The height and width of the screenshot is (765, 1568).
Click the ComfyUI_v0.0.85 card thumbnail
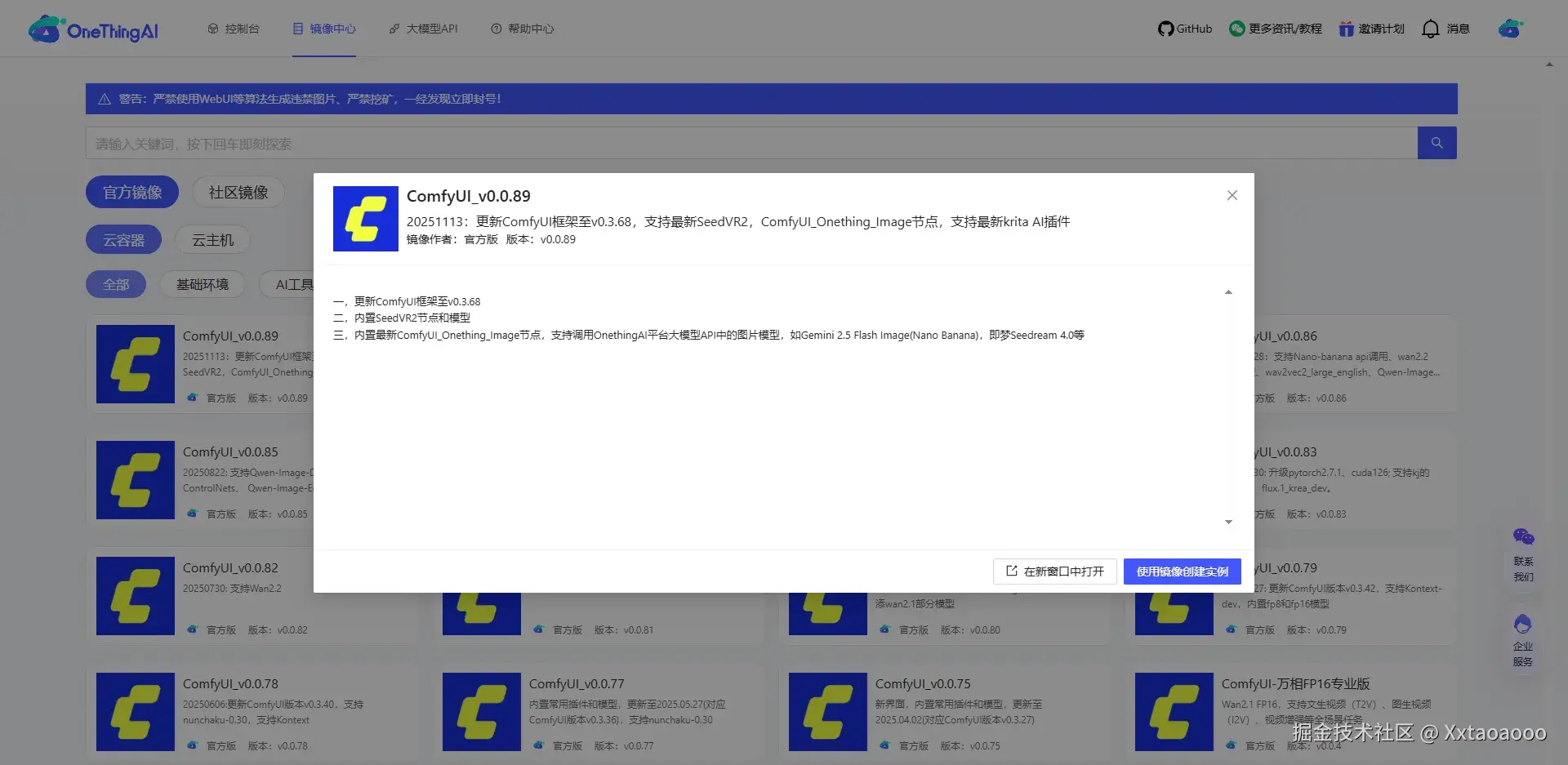(136, 480)
